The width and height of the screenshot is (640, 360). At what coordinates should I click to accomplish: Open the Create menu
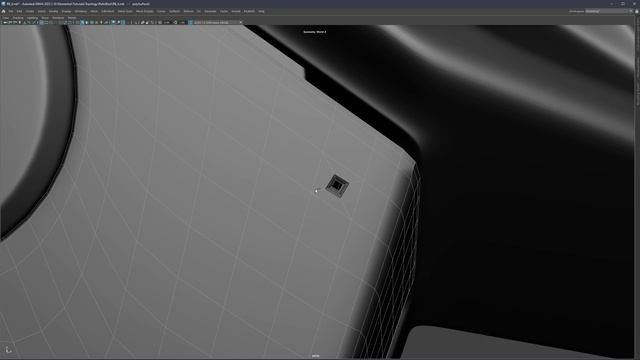coord(30,11)
